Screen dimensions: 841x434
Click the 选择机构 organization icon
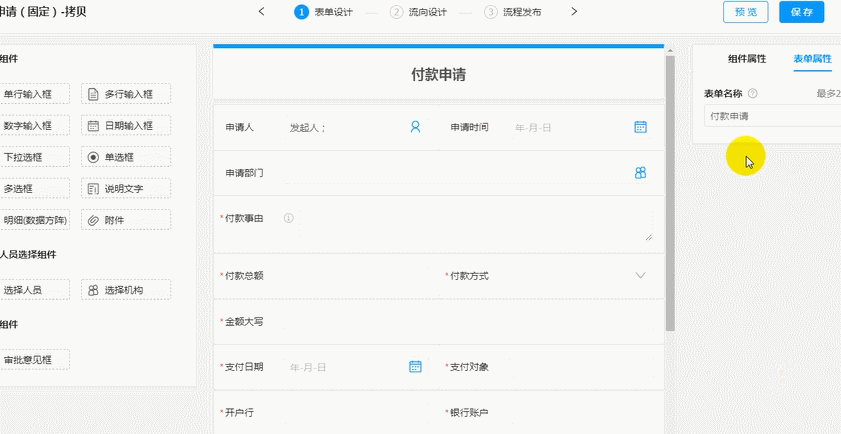[93, 290]
